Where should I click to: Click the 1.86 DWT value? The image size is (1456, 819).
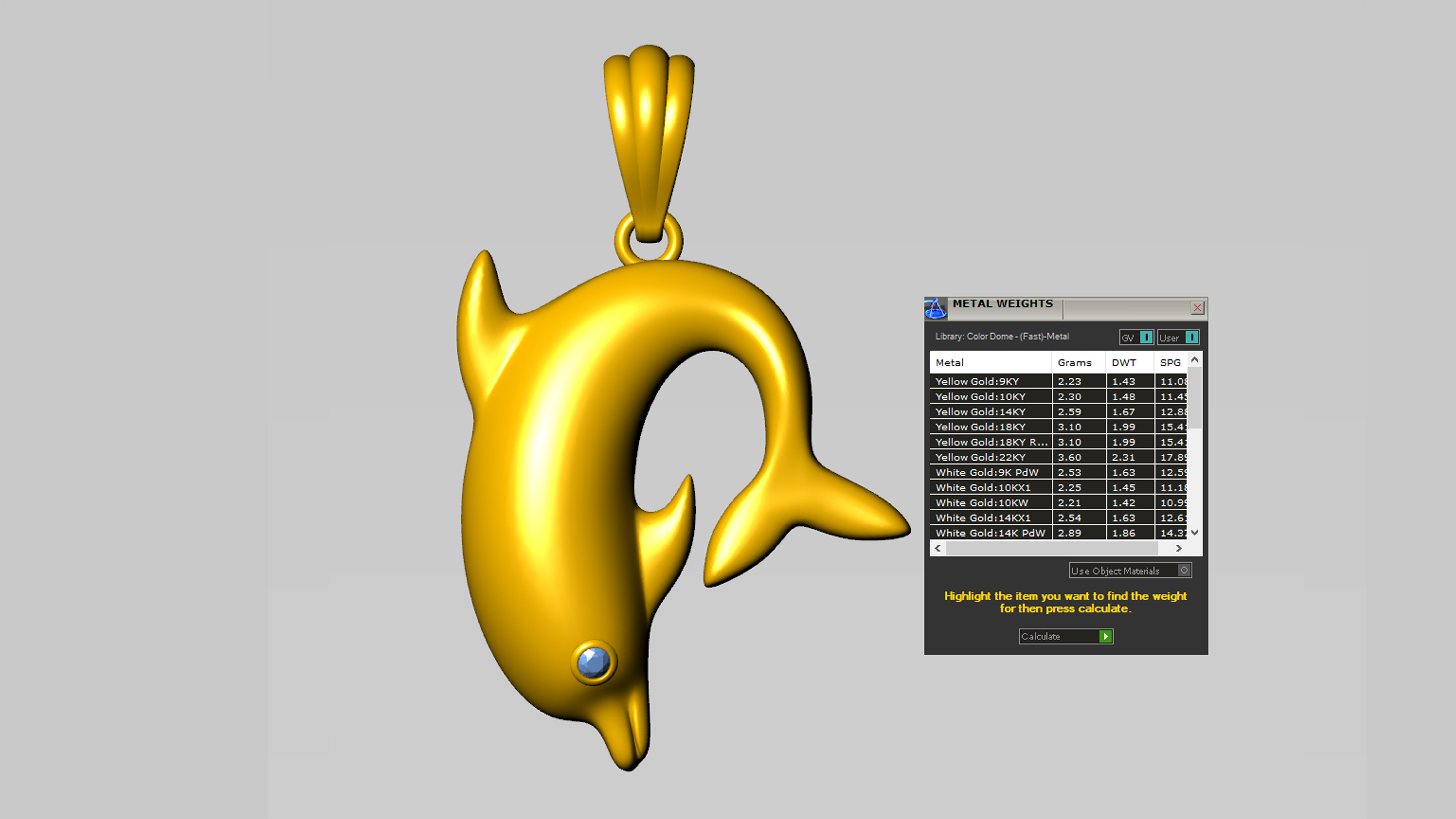pyautogui.click(x=1124, y=533)
